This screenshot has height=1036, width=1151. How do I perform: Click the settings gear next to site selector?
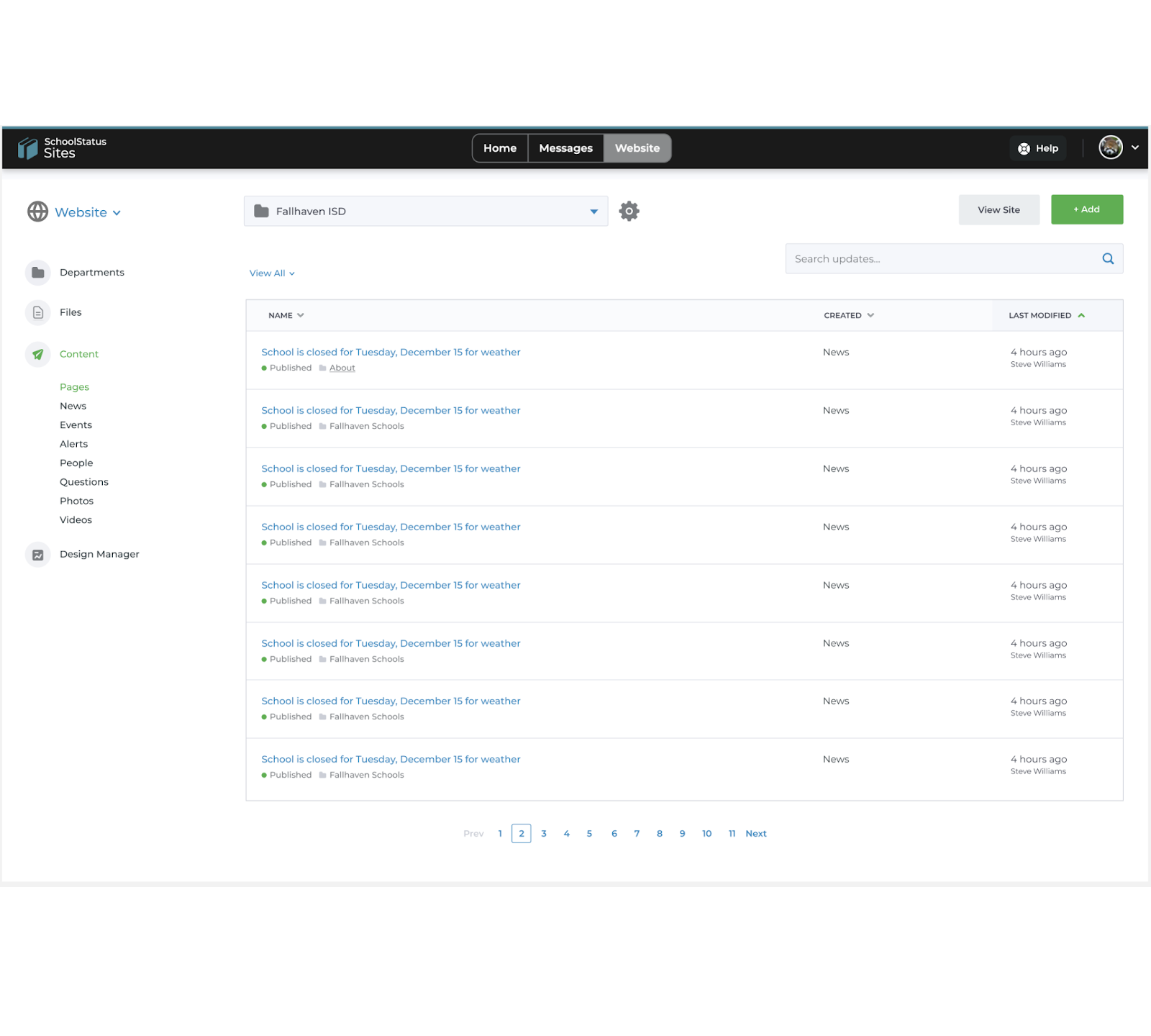pyautogui.click(x=629, y=210)
